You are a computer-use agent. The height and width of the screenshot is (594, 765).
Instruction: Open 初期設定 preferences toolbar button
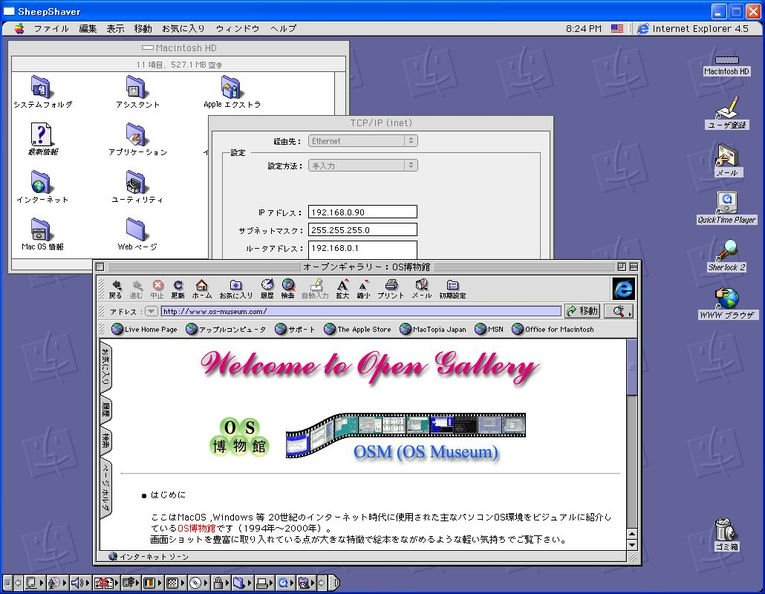453,289
